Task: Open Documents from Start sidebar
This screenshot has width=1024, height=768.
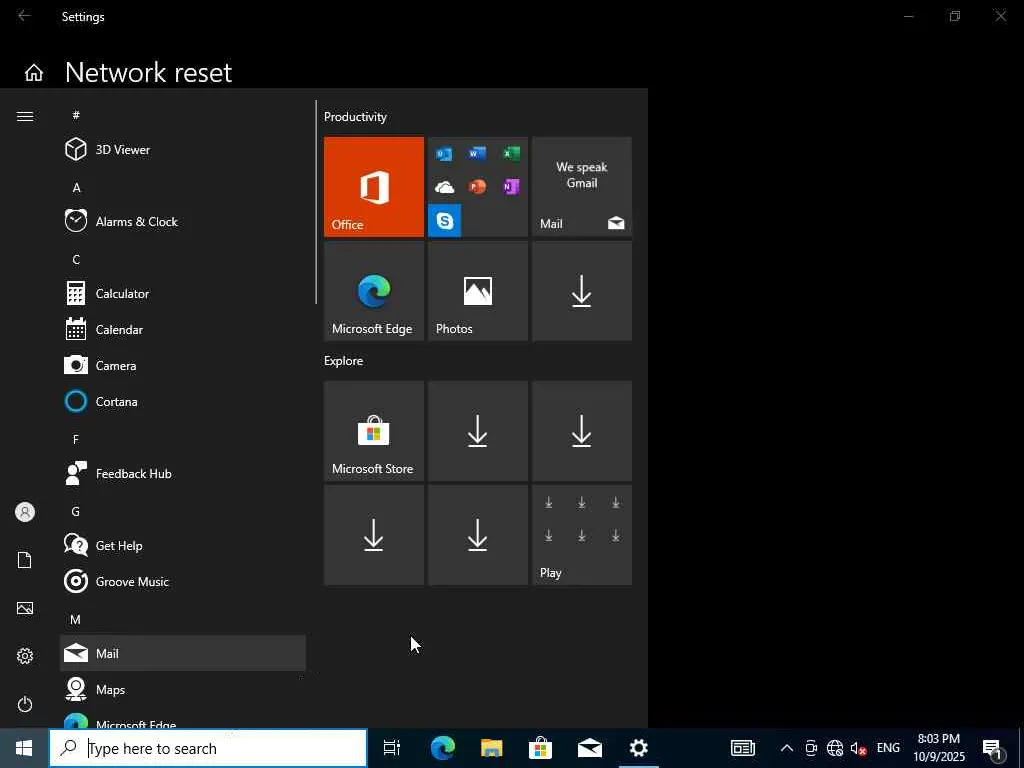Action: (x=25, y=560)
